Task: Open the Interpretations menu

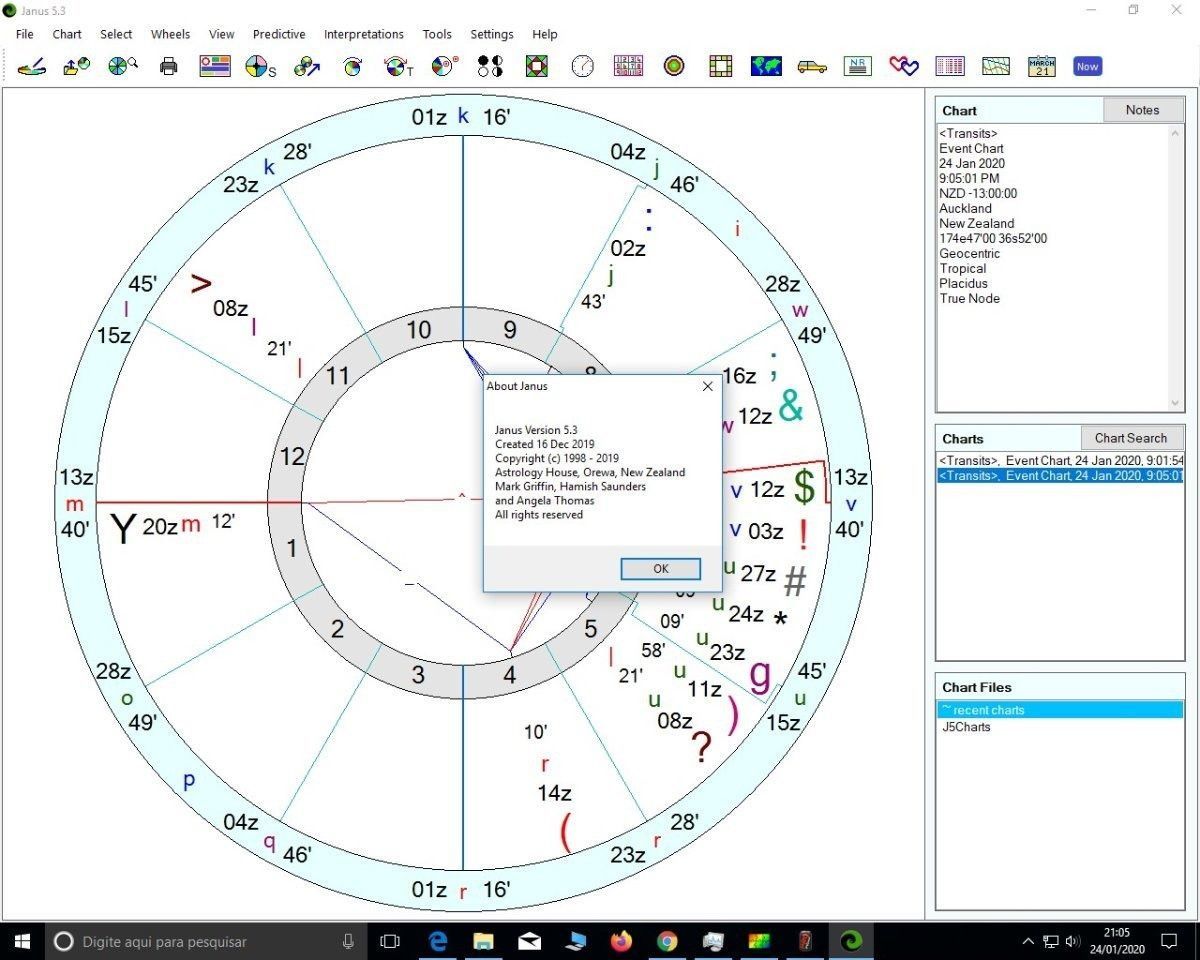Action: tap(364, 34)
